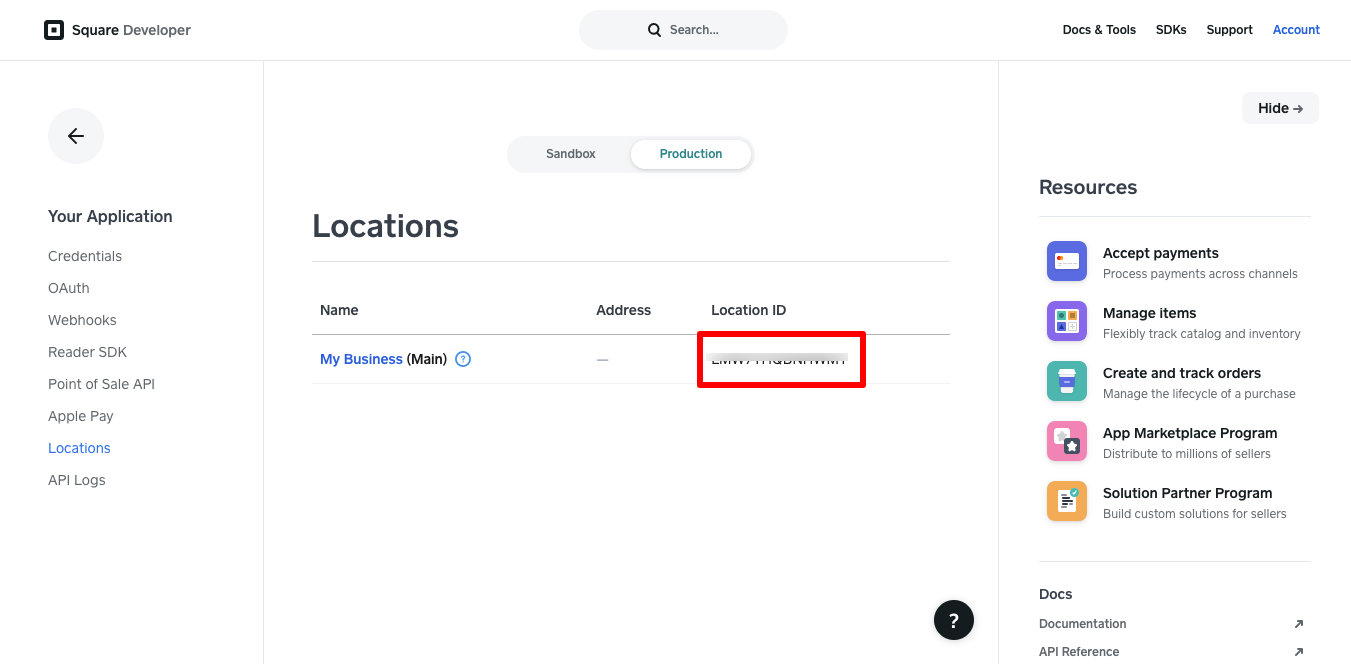Screen dimensions: 1351x664
Task: Click the info icon beside My Business
Action: 463,359
